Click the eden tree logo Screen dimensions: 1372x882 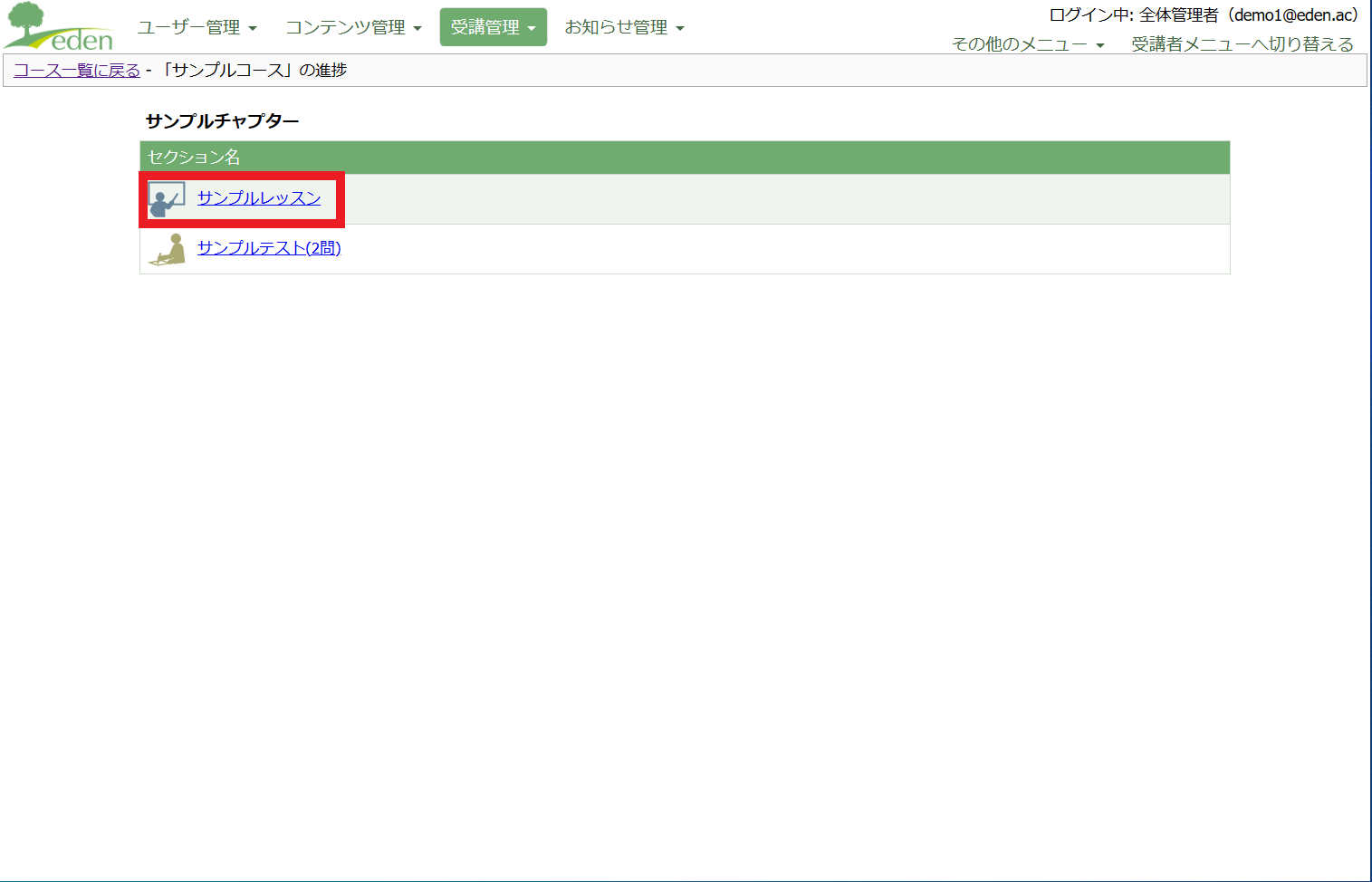click(59, 26)
